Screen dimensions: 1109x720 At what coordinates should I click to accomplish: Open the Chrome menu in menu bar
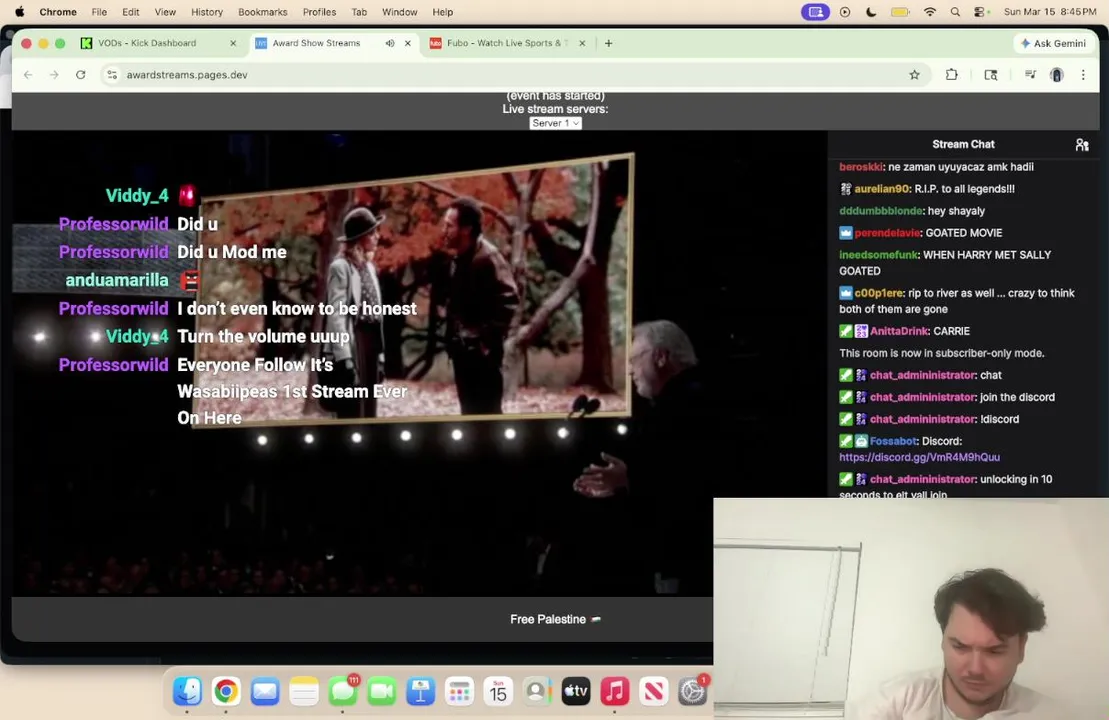pyautogui.click(x=58, y=12)
